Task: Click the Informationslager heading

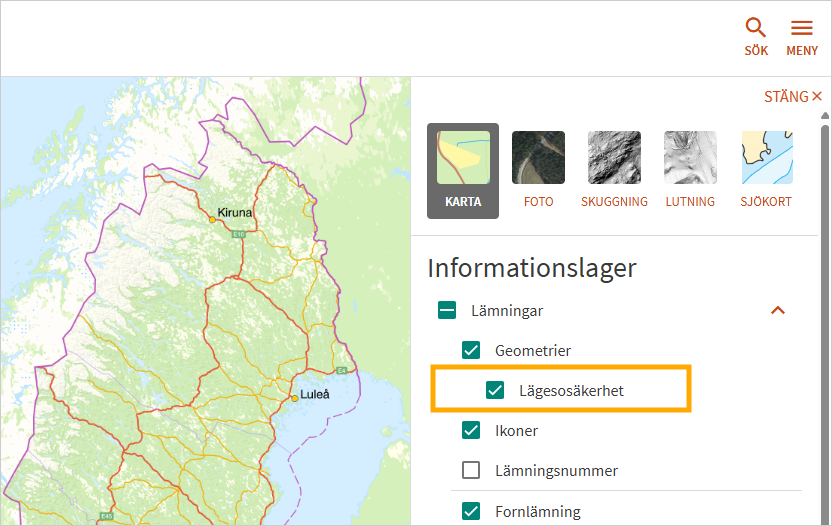Action: [x=532, y=268]
